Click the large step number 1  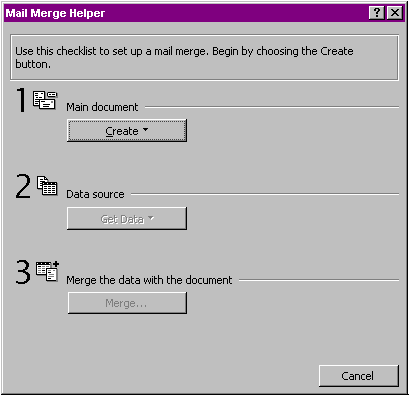click(x=22, y=100)
